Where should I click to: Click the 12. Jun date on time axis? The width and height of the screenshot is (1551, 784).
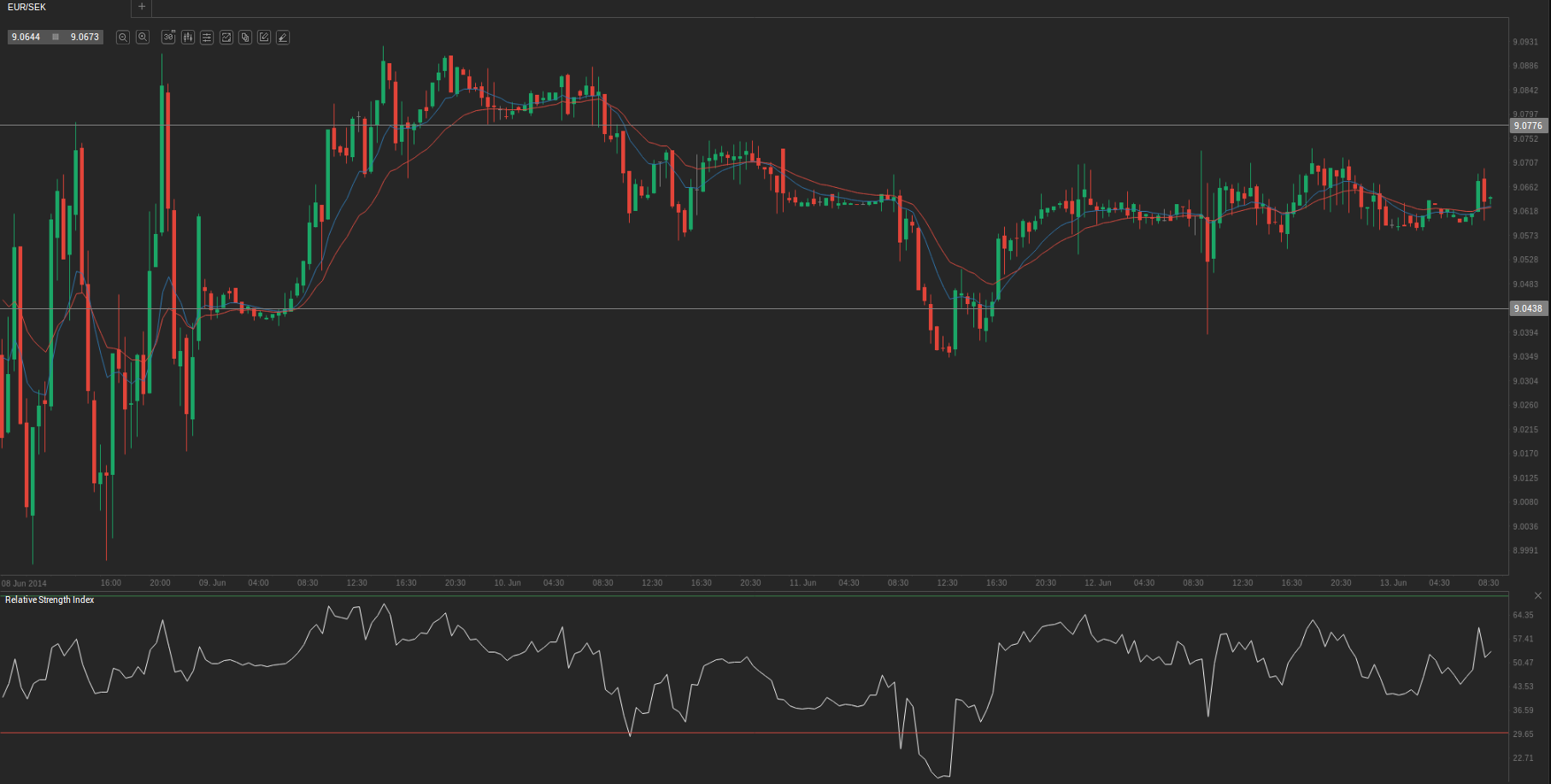[x=1097, y=583]
